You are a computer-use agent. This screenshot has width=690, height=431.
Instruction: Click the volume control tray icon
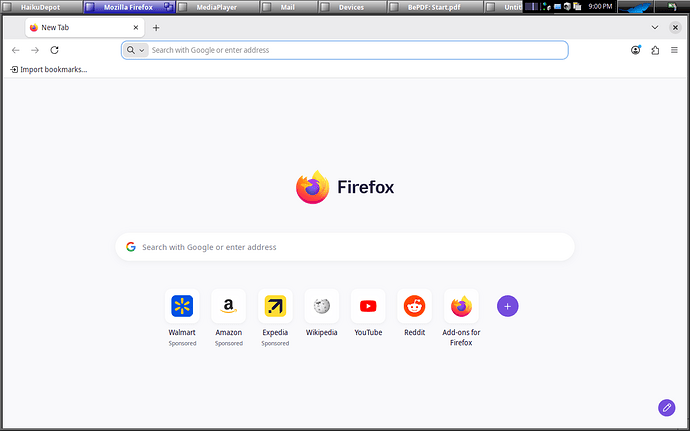567,6
